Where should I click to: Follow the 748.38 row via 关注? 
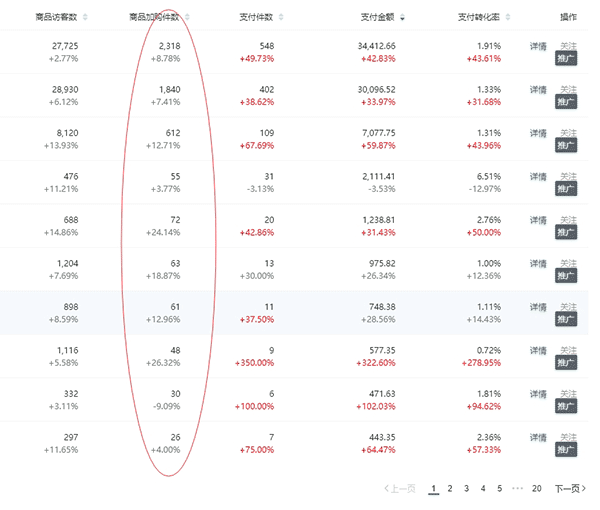568,307
